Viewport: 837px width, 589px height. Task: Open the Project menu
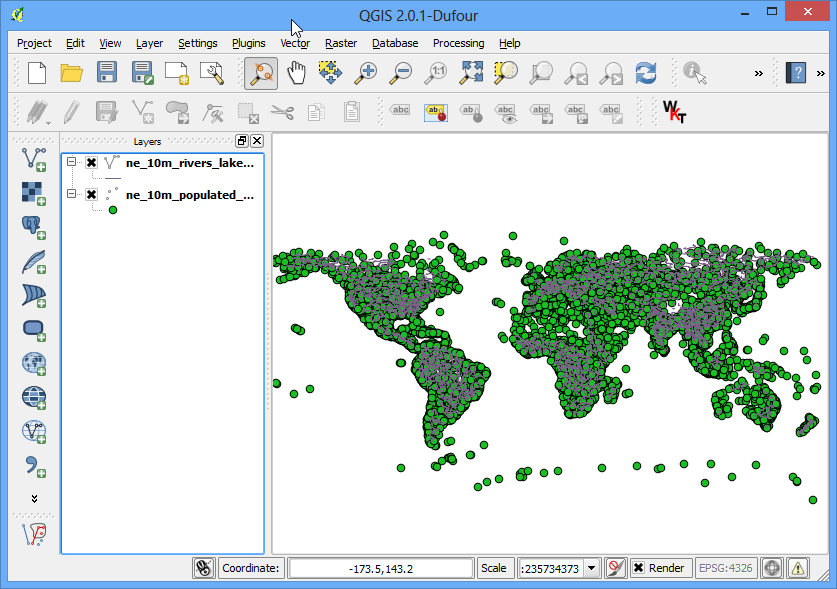[x=34, y=43]
